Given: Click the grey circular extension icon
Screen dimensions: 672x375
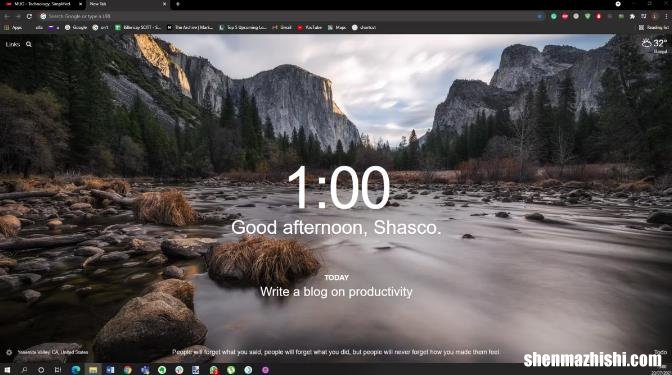Looking at the screenshot, I should coord(576,16).
